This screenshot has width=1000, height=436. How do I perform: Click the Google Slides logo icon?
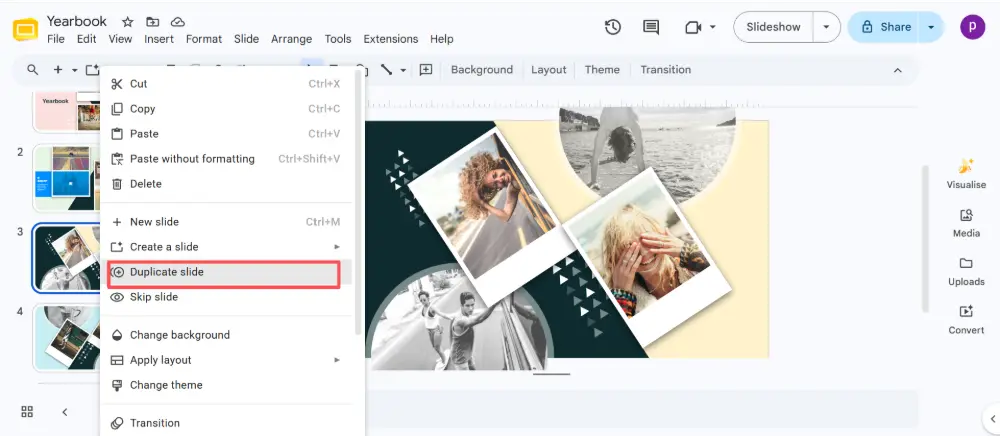coord(26,30)
